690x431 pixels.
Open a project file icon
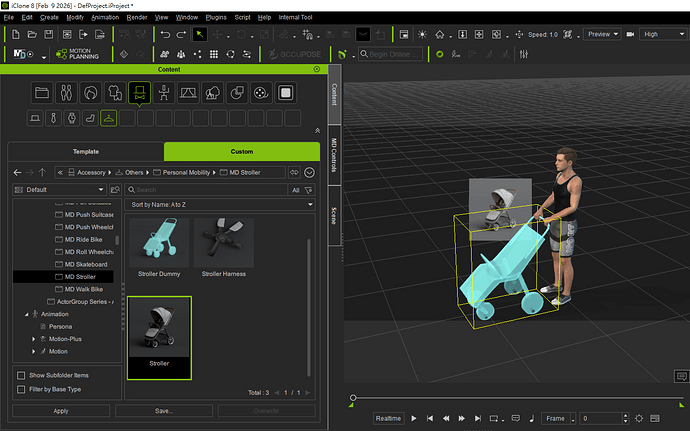32,34
